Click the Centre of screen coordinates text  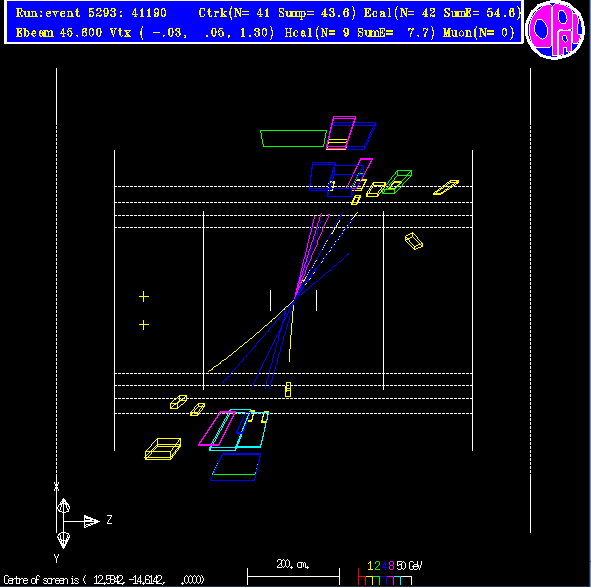(104, 579)
